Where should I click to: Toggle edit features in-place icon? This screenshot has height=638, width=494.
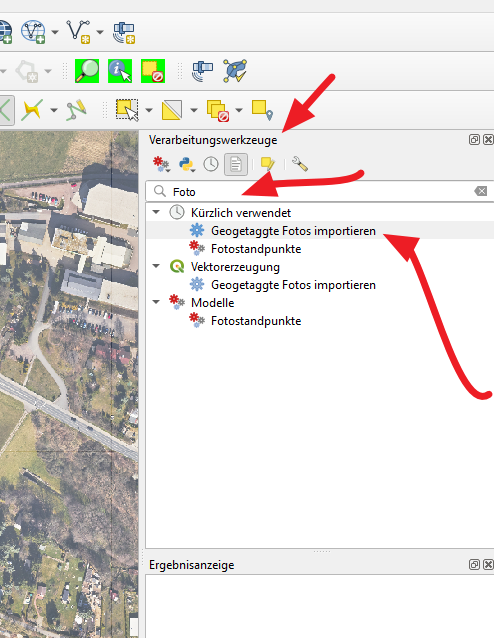coord(267,164)
